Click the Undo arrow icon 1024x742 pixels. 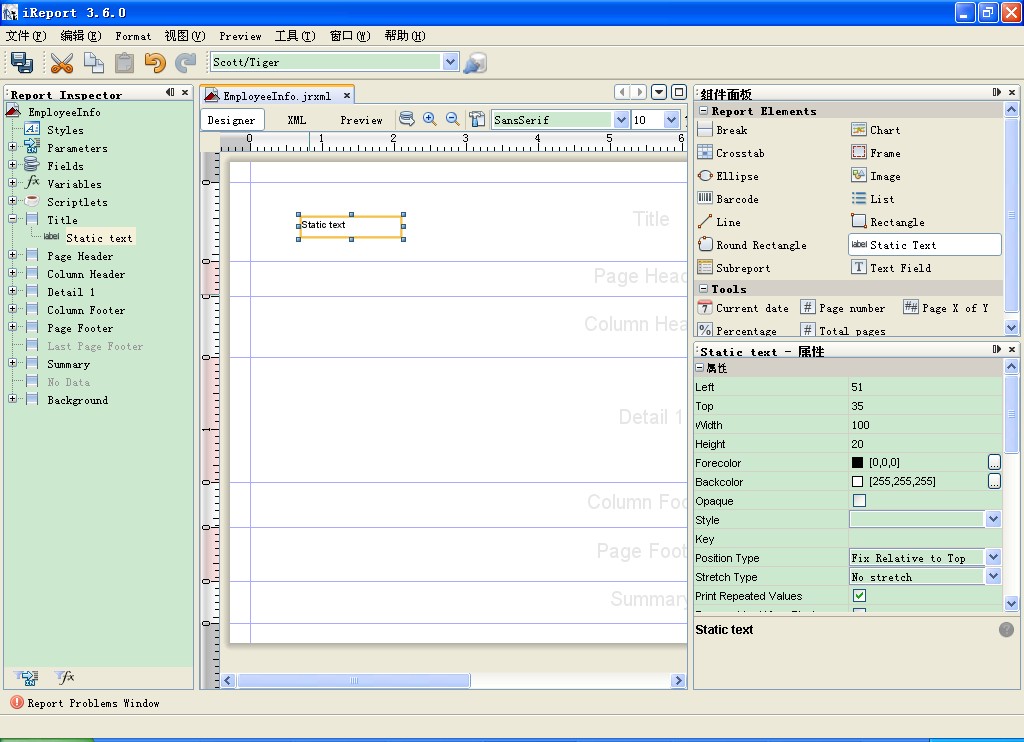(154, 62)
